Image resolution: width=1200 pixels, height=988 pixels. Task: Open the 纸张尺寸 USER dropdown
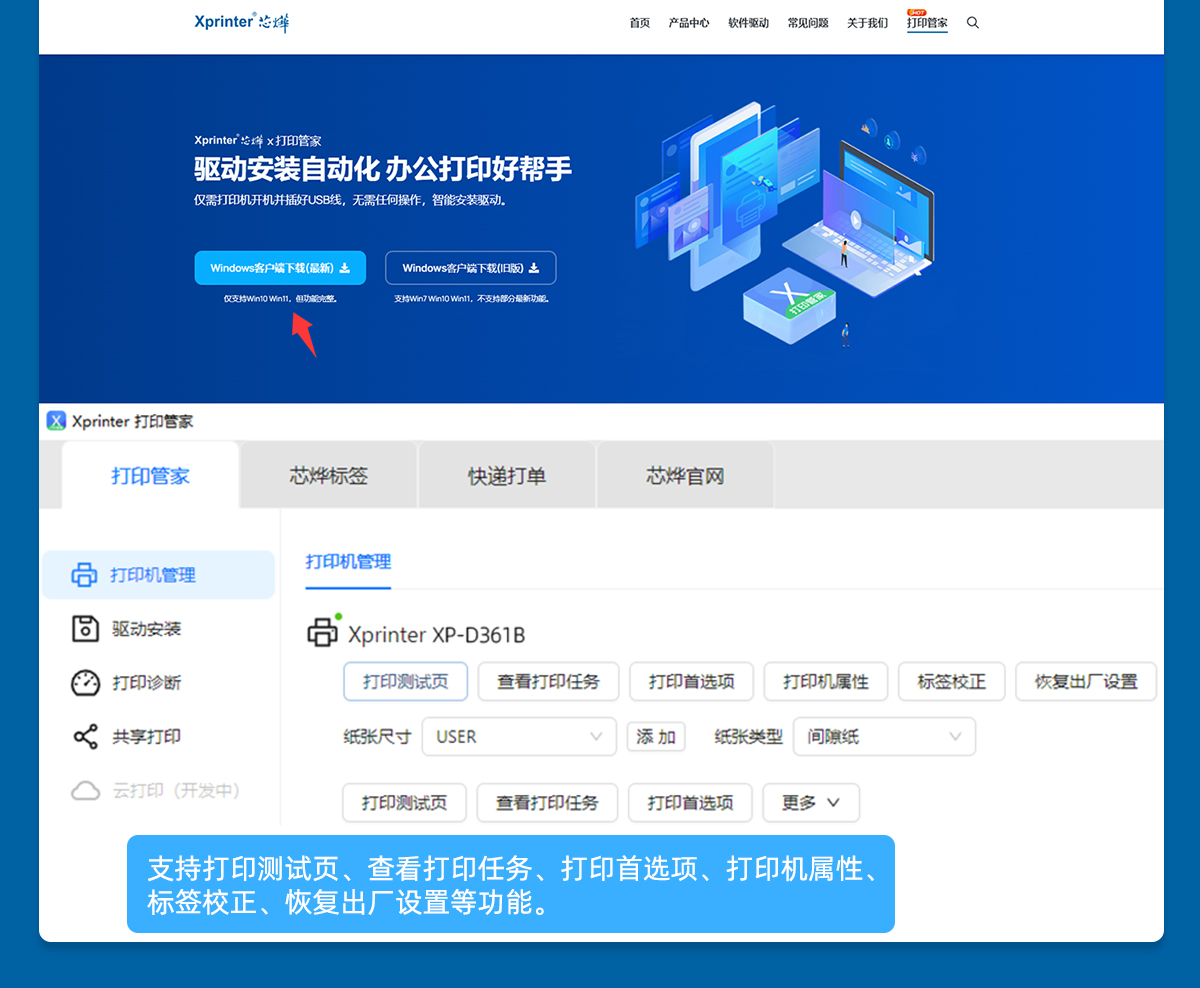click(519, 737)
